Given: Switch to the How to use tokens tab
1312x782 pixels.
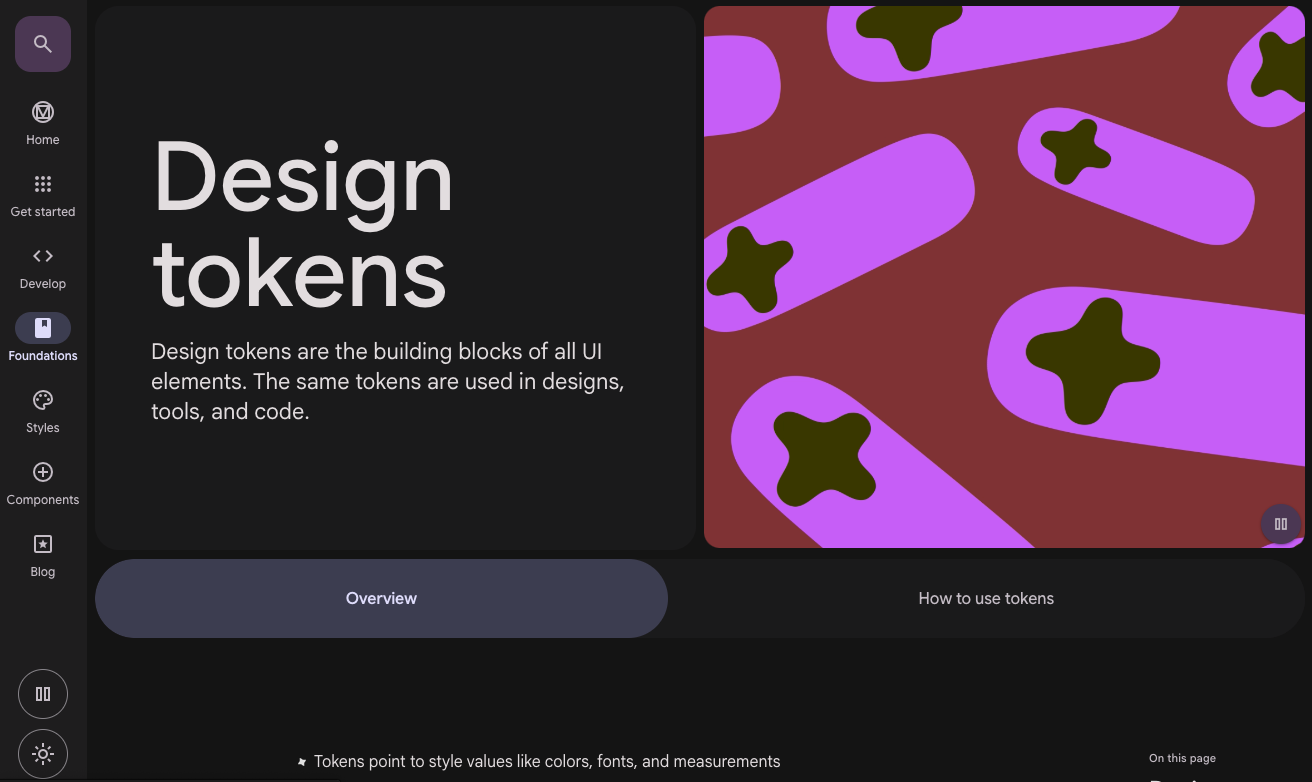Looking at the screenshot, I should (x=986, y=598).
